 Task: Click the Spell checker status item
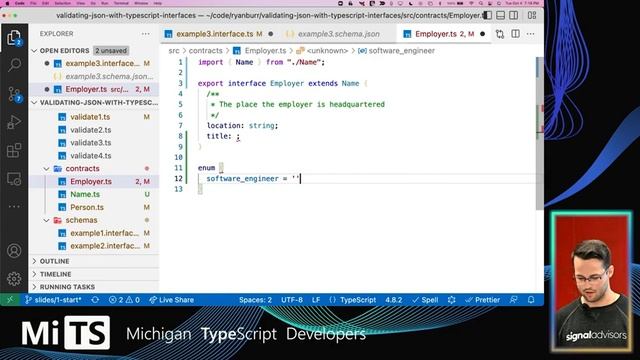(x=425, y=300)
